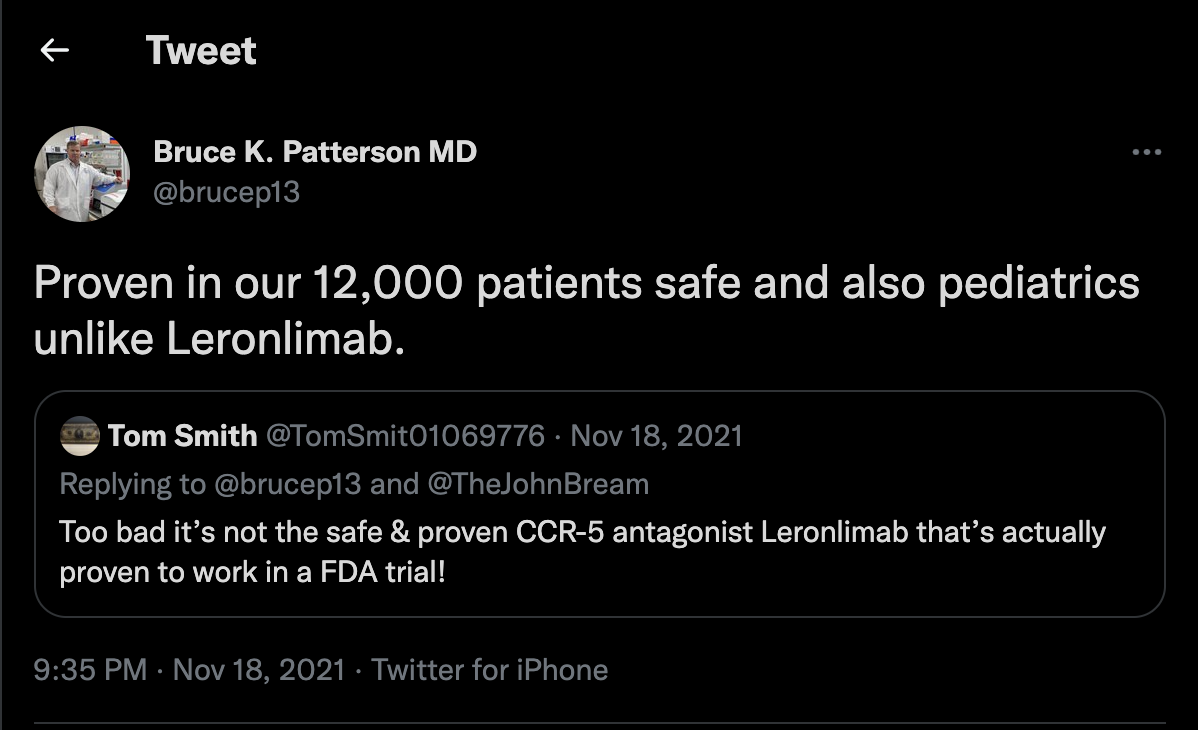This screenshot has height=730, width=1198.
Task: Click the 'Replying to' label text
Action: (x=132, y=484)
